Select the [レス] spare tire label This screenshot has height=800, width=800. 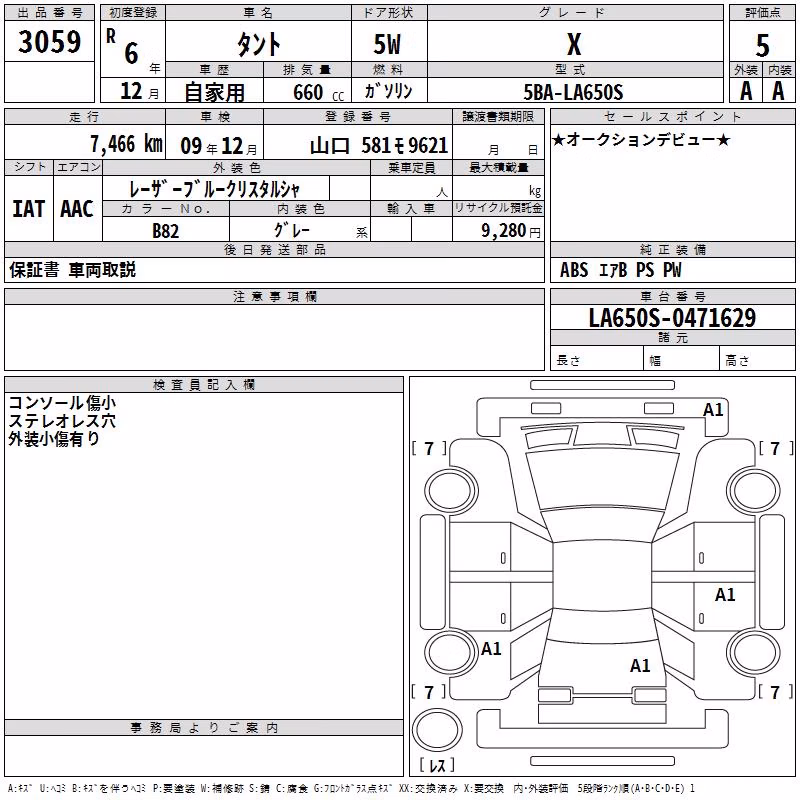pyautogui.click(x=437, y=765)
